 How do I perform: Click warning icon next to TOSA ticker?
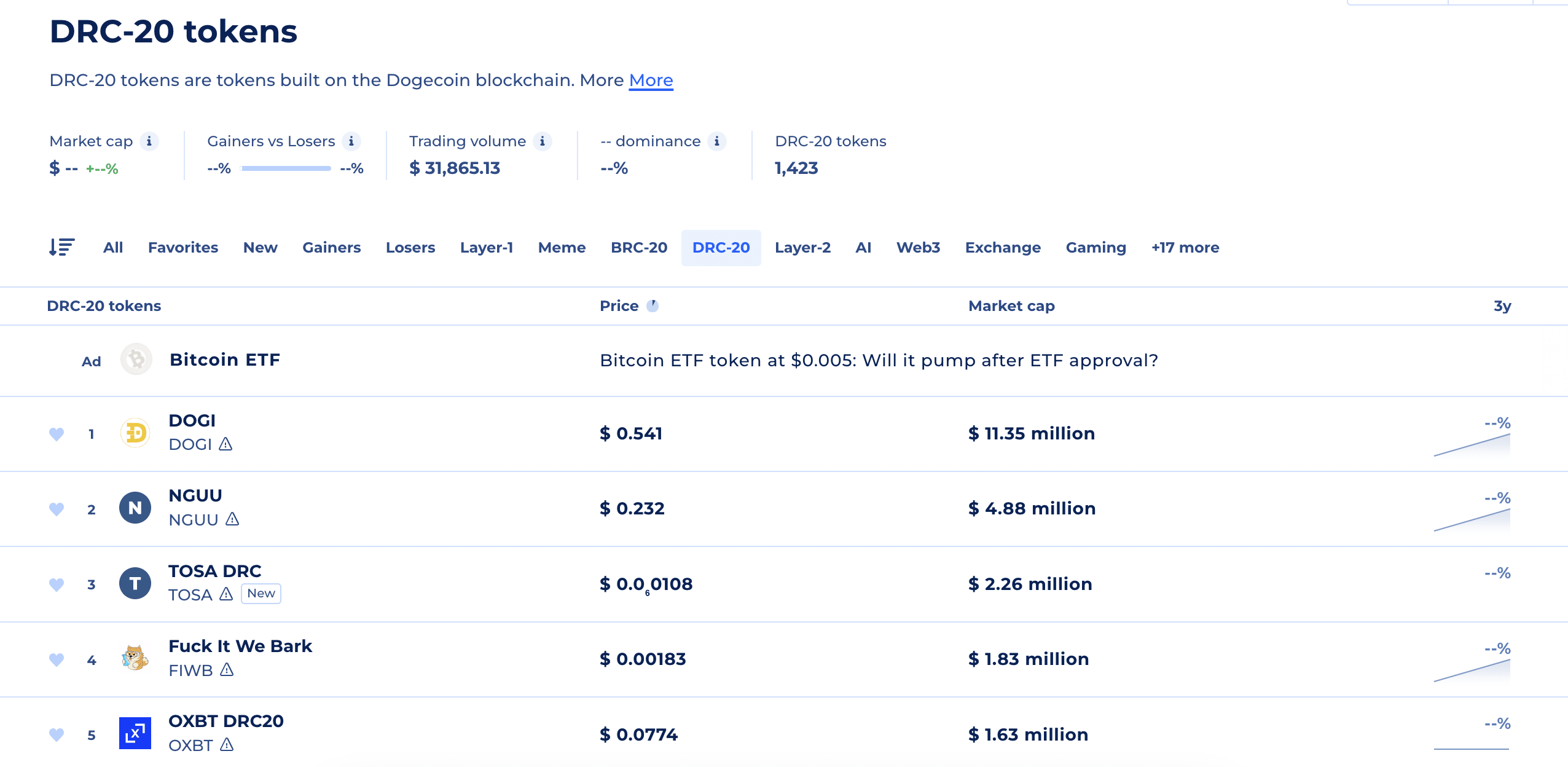pyautogui.click(x=226, y=594)
